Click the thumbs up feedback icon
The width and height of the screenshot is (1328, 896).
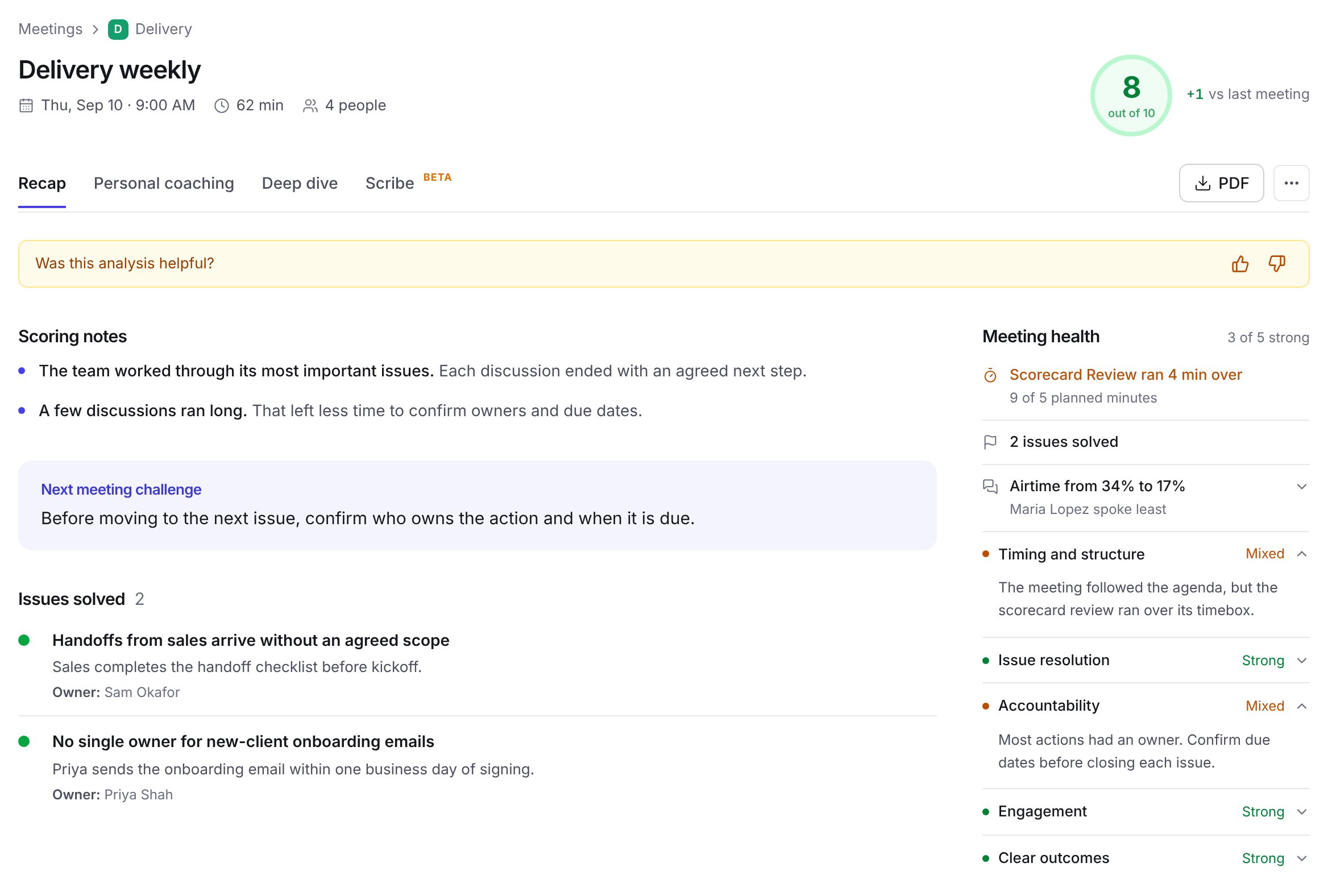click(x=1239, y=264)
